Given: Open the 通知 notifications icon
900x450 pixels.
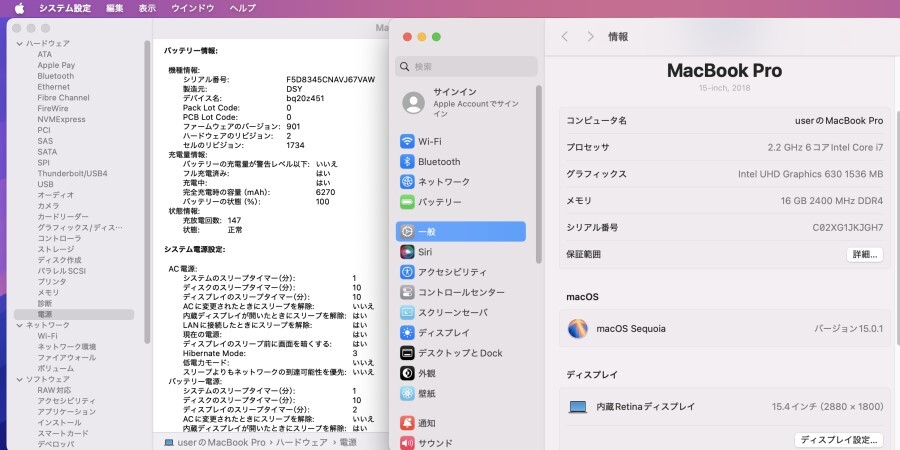Looking at the screenshot, I should tap(407, 423).
